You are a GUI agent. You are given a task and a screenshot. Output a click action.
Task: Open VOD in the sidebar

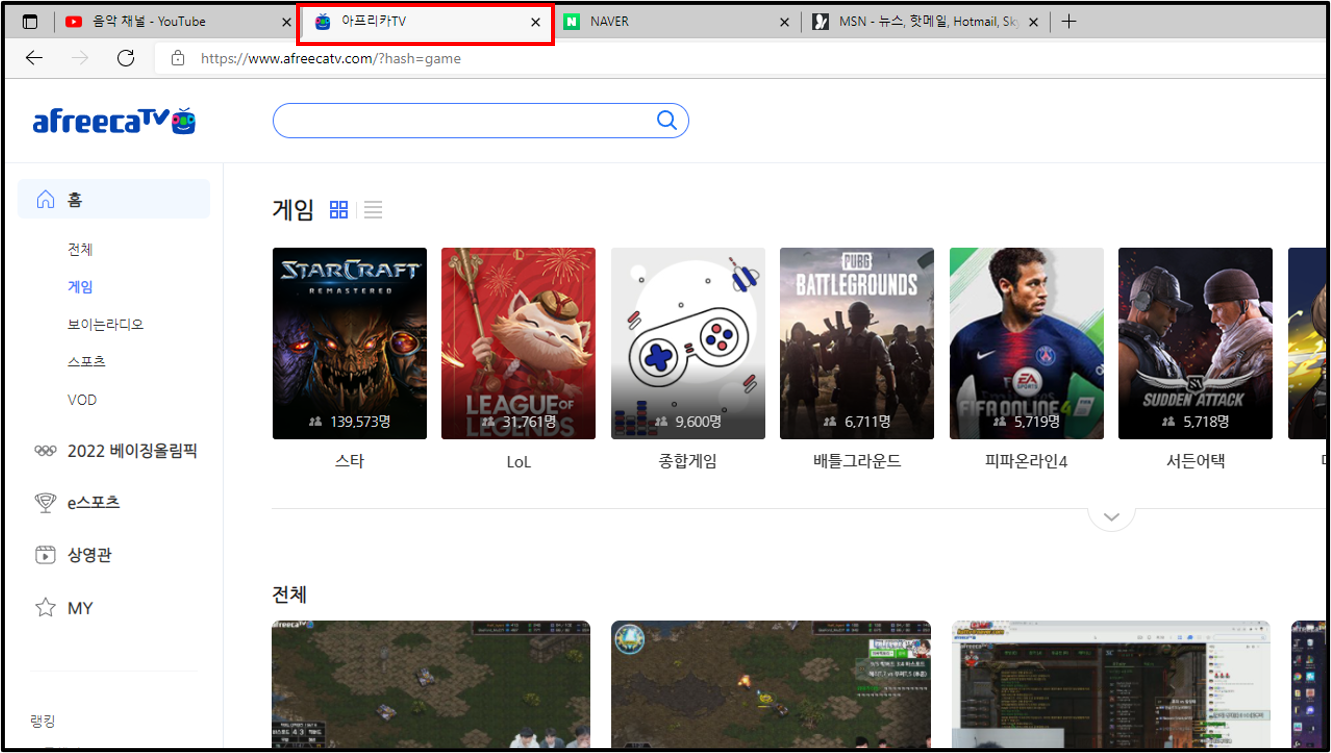tap(82, 400)
